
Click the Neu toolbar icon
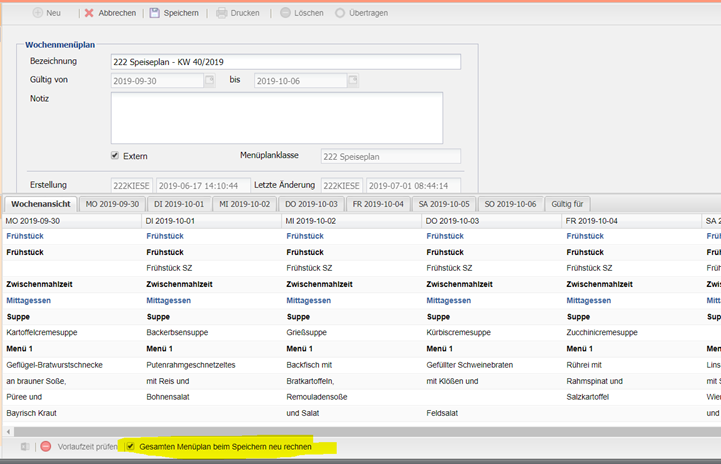pos(37,13)
